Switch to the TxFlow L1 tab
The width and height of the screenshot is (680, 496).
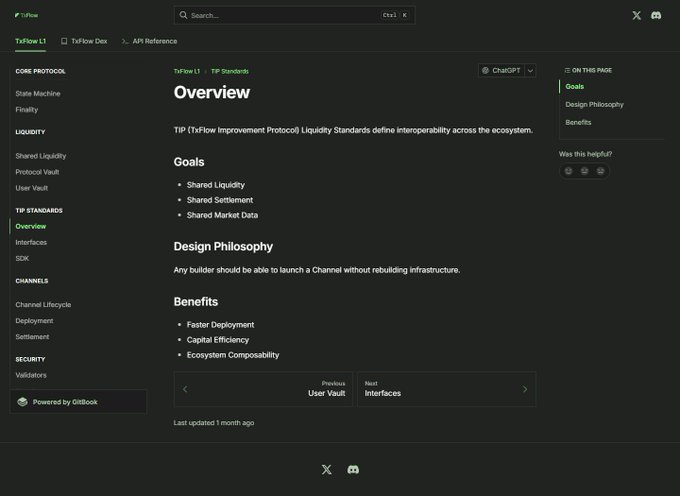click(x=30, y=41)
